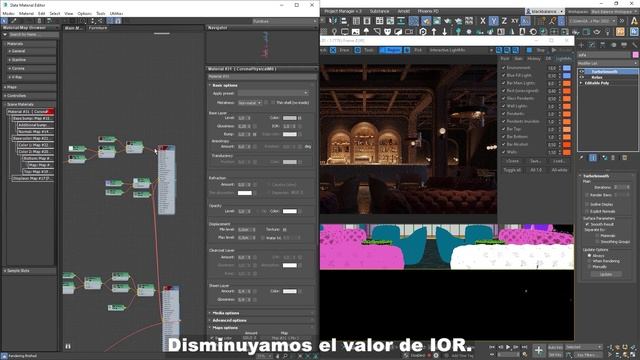640x360 pixels.
Task: Open Base Layer color swatch
Action: [289, 118]
